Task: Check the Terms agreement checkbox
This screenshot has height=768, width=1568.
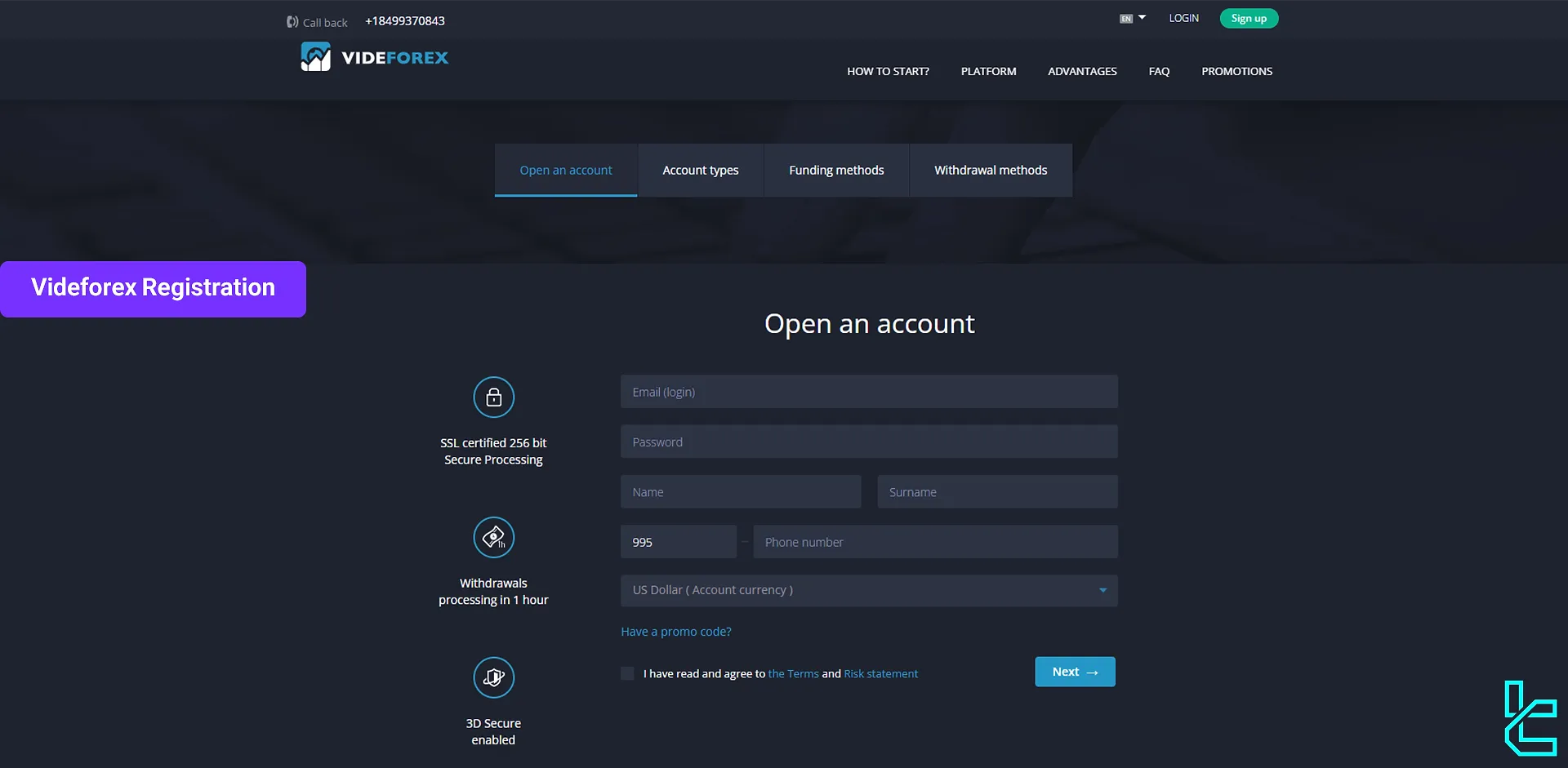Action: pyautogui.click(x=627, y=673)
